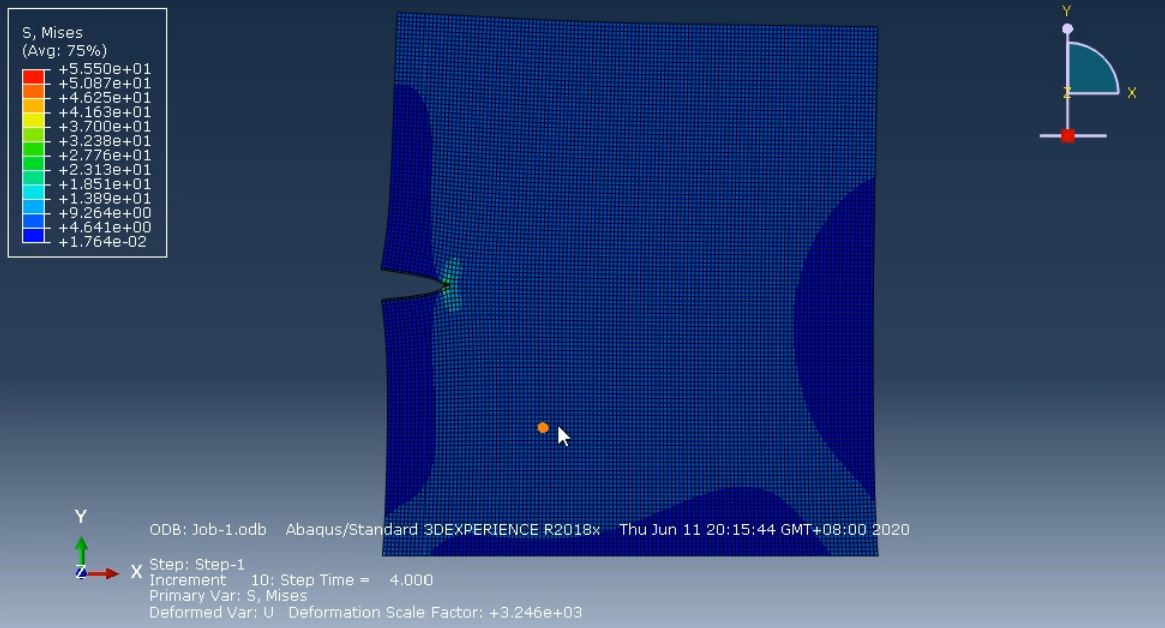Click the top handle of the 3D compass Y axis

pyautogui.click(x=1068, y=29)
